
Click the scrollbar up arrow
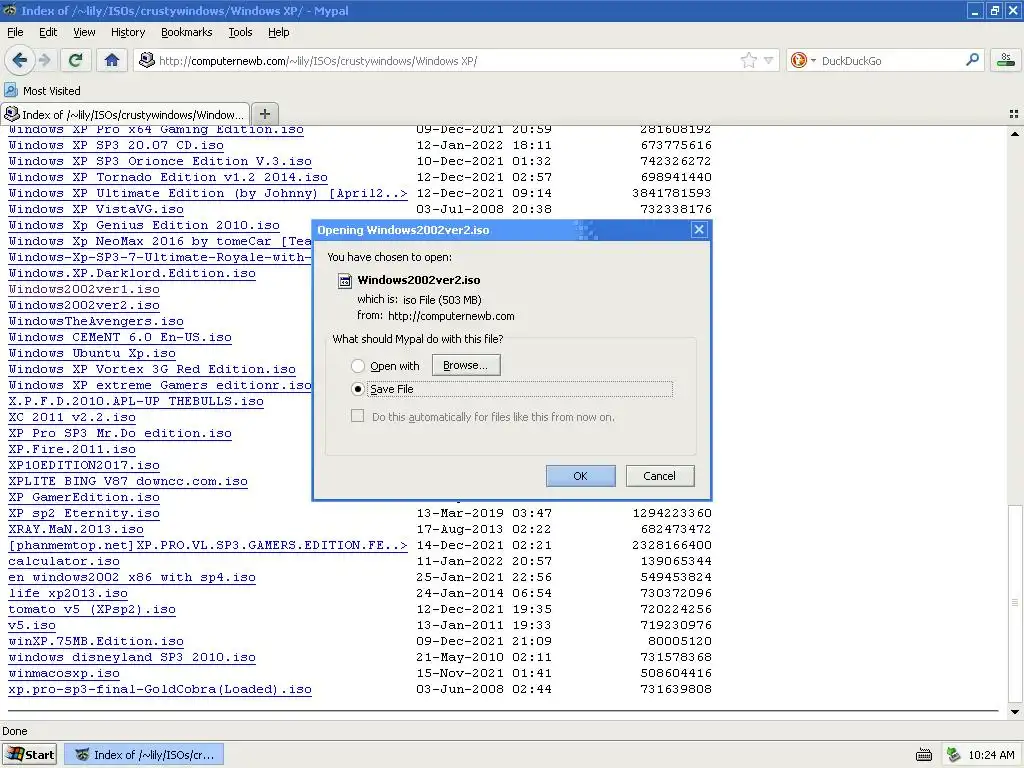pos(1015,134)
